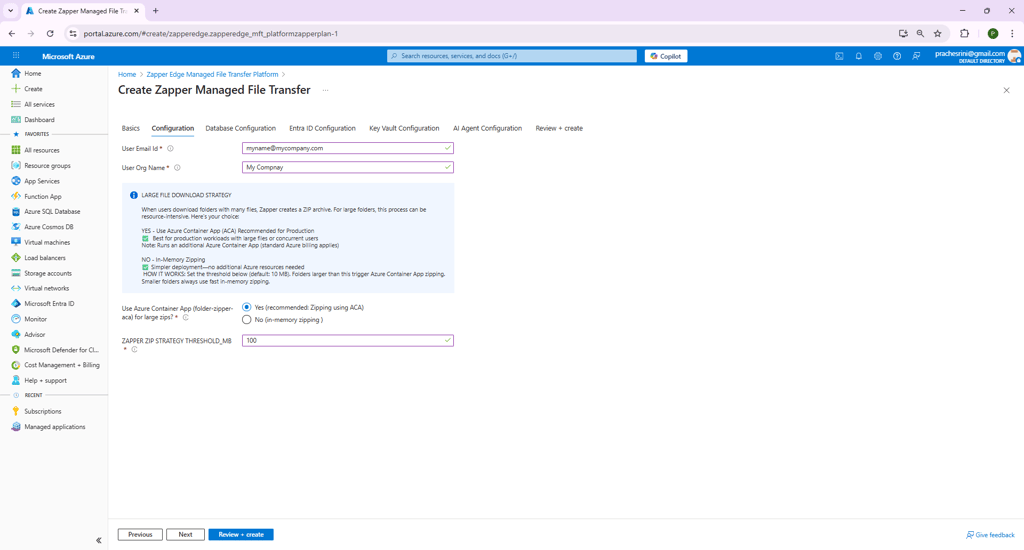The image size is (1024, 550).
Task: Click the Previous button
Action: tap(140, 534)
